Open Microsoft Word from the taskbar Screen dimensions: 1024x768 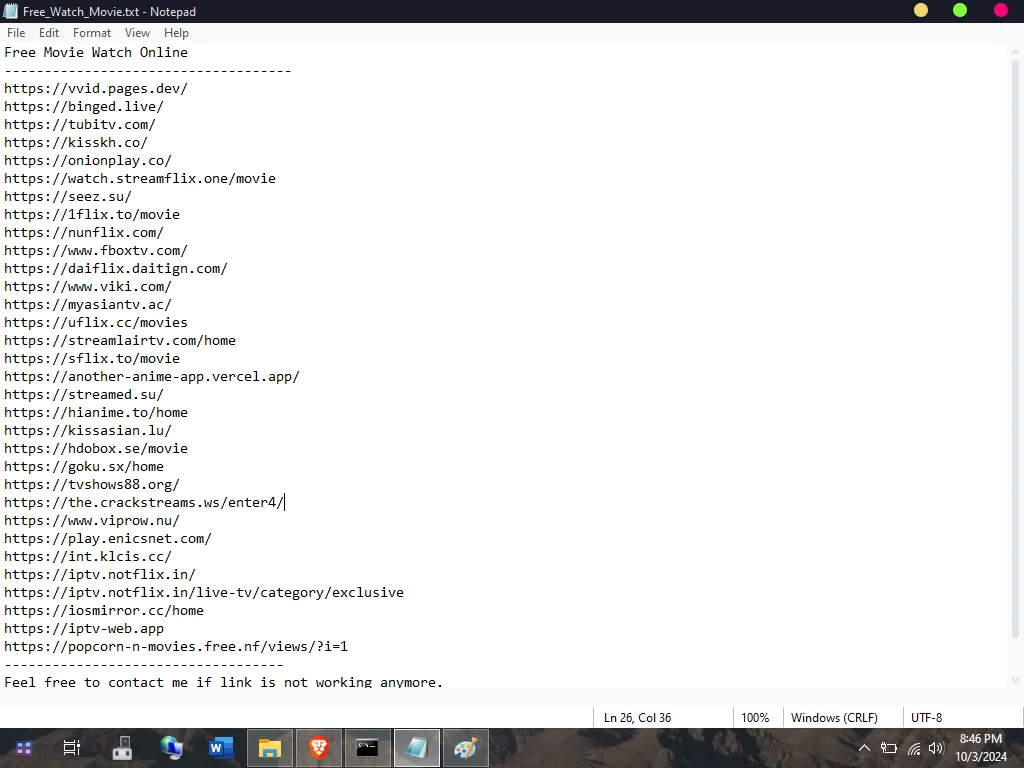221,748
